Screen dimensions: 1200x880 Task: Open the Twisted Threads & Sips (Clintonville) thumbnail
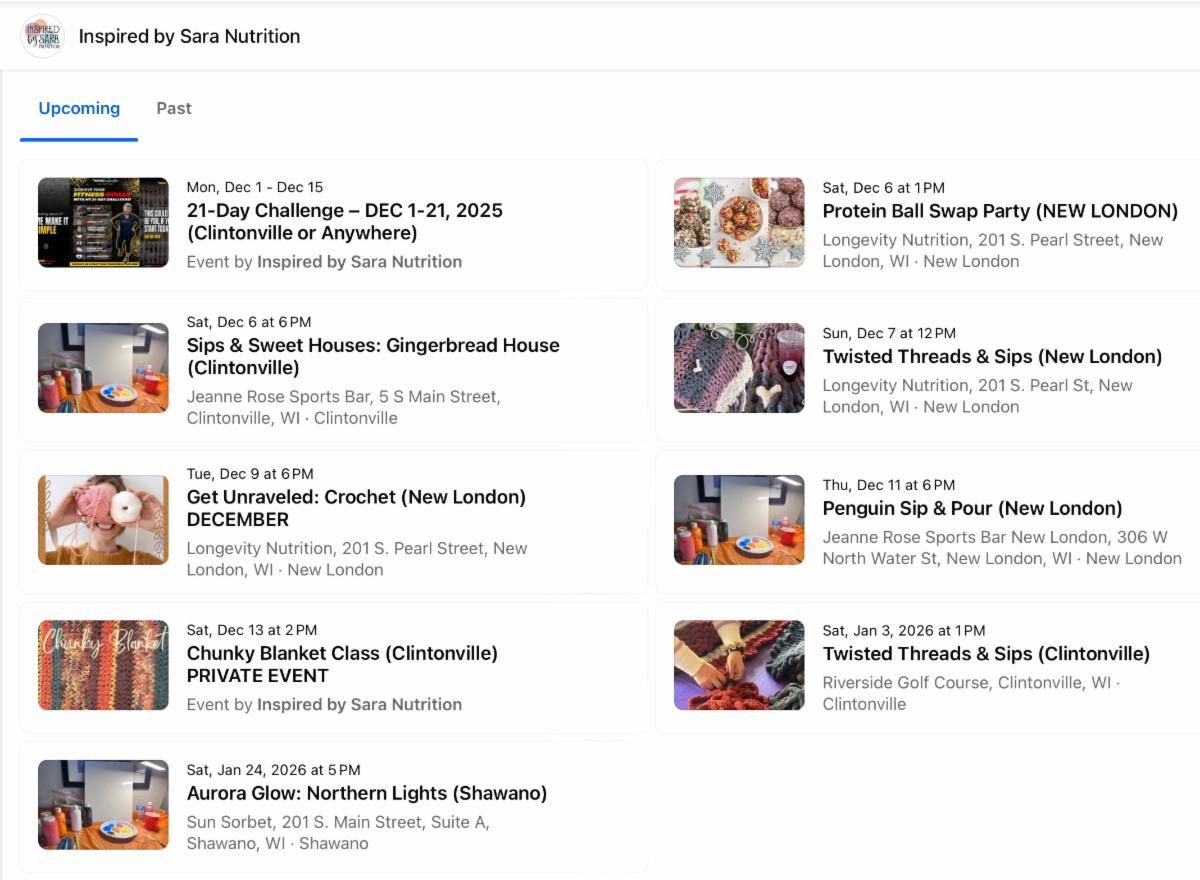(739, 665)
